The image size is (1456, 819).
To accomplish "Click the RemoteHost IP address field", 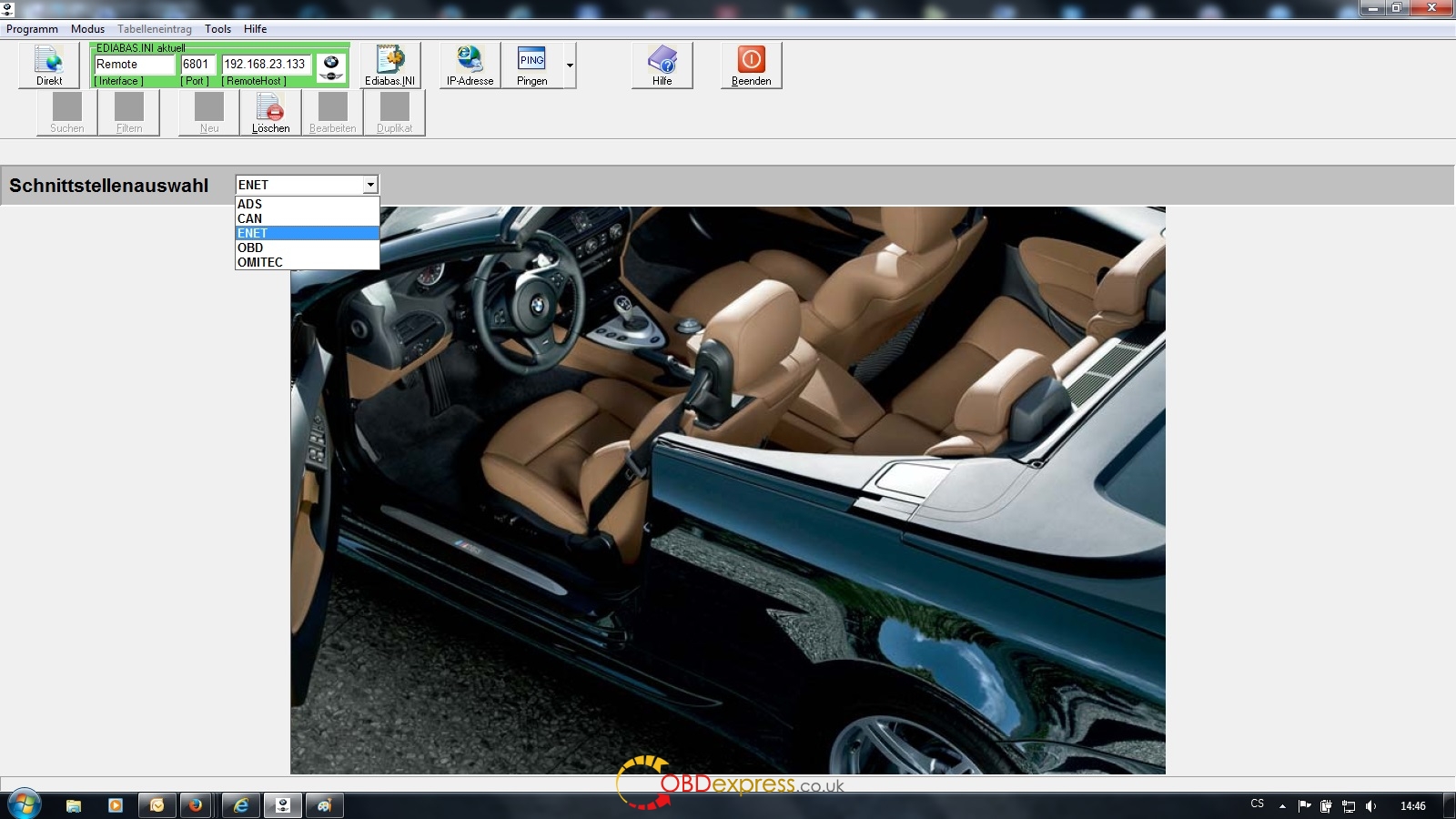I will click(x=266, y=65).
